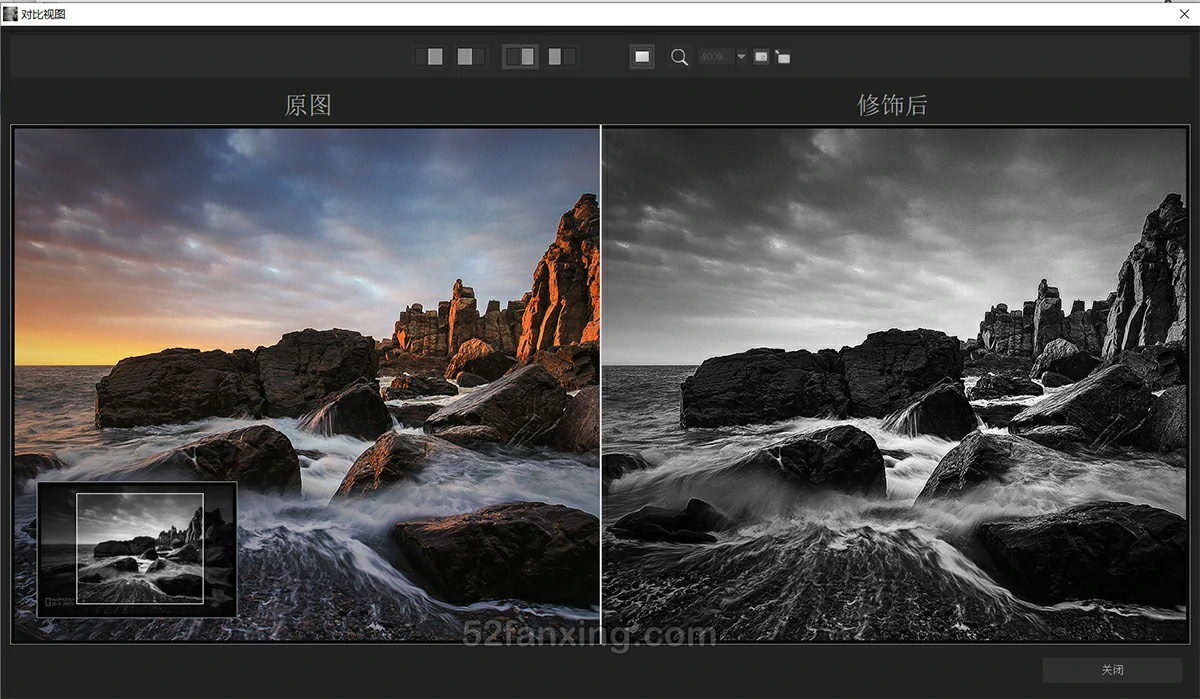Select the first split layout icon

(x=431, y=57)
